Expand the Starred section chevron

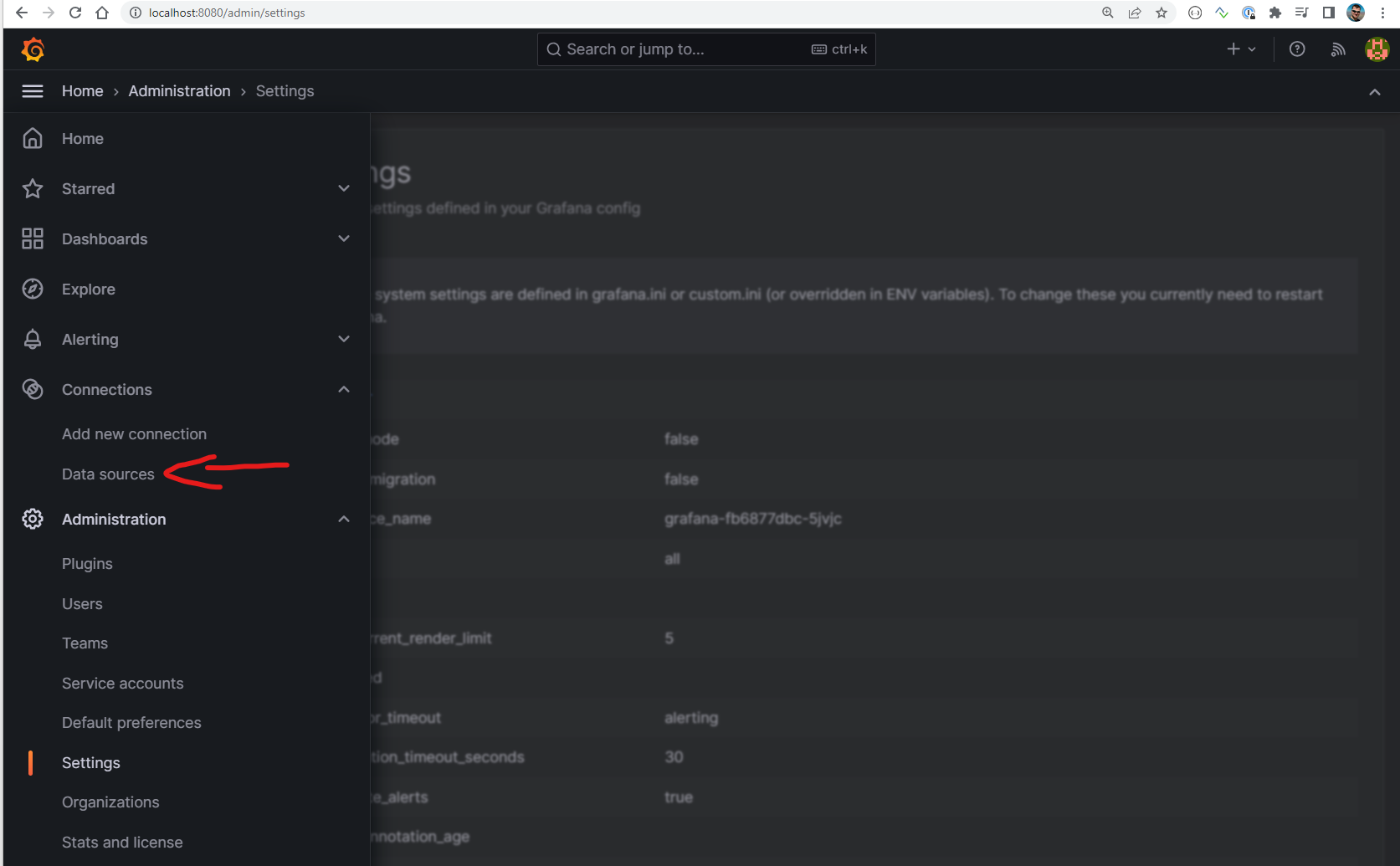click(x=344, y=189)
